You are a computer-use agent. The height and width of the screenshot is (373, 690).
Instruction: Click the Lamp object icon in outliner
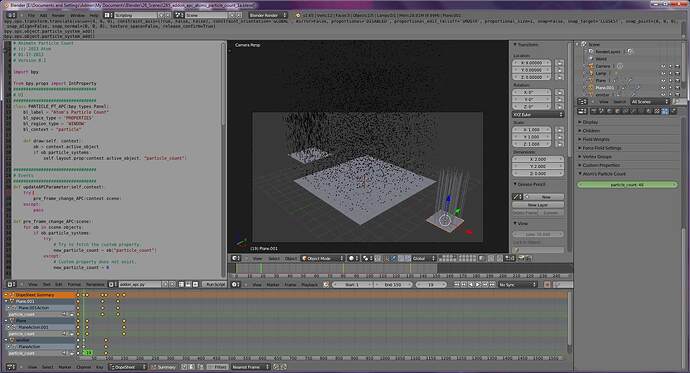pos(591,73)
